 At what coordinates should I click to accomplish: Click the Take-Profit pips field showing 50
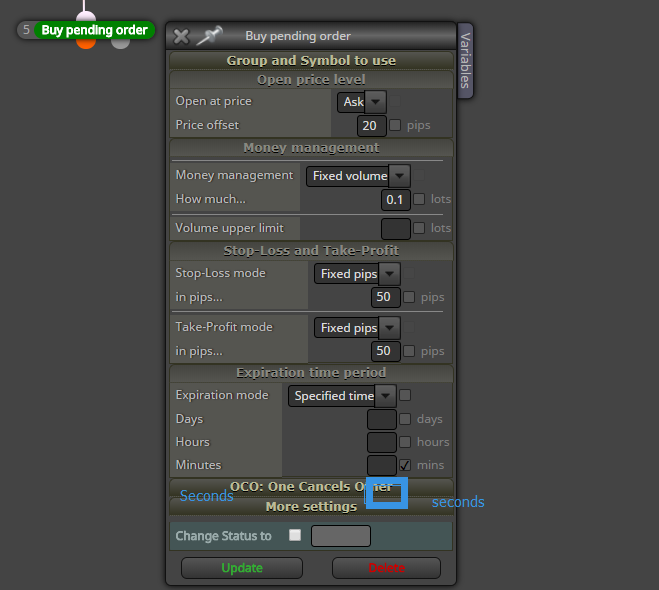[x=385, y=351]
